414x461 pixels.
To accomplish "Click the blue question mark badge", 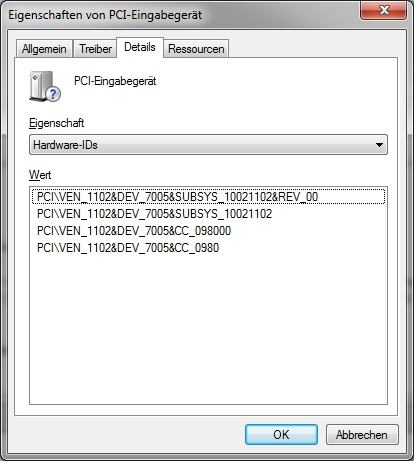I will 53,94.
